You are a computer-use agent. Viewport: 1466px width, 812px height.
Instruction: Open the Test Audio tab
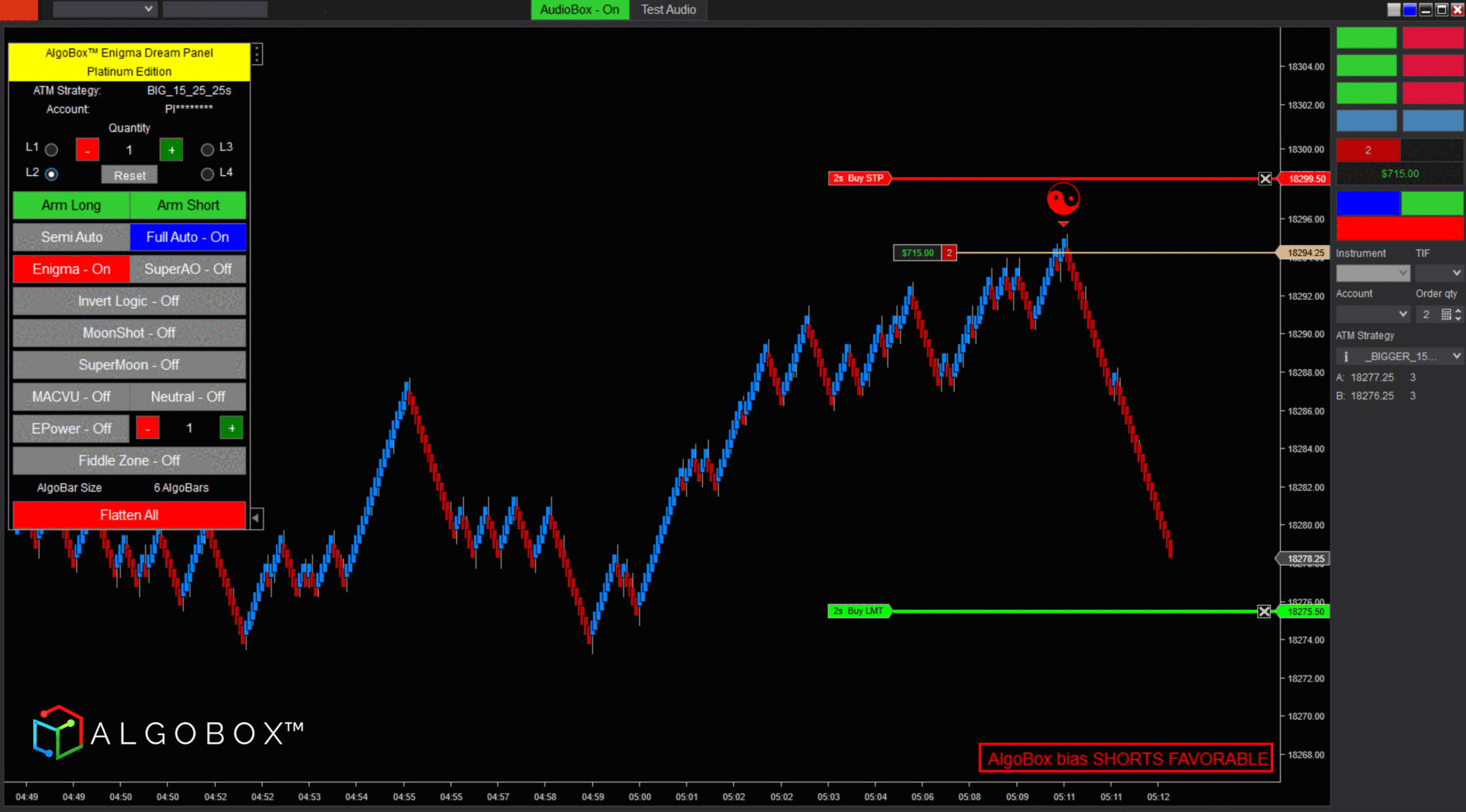point(668,10)
